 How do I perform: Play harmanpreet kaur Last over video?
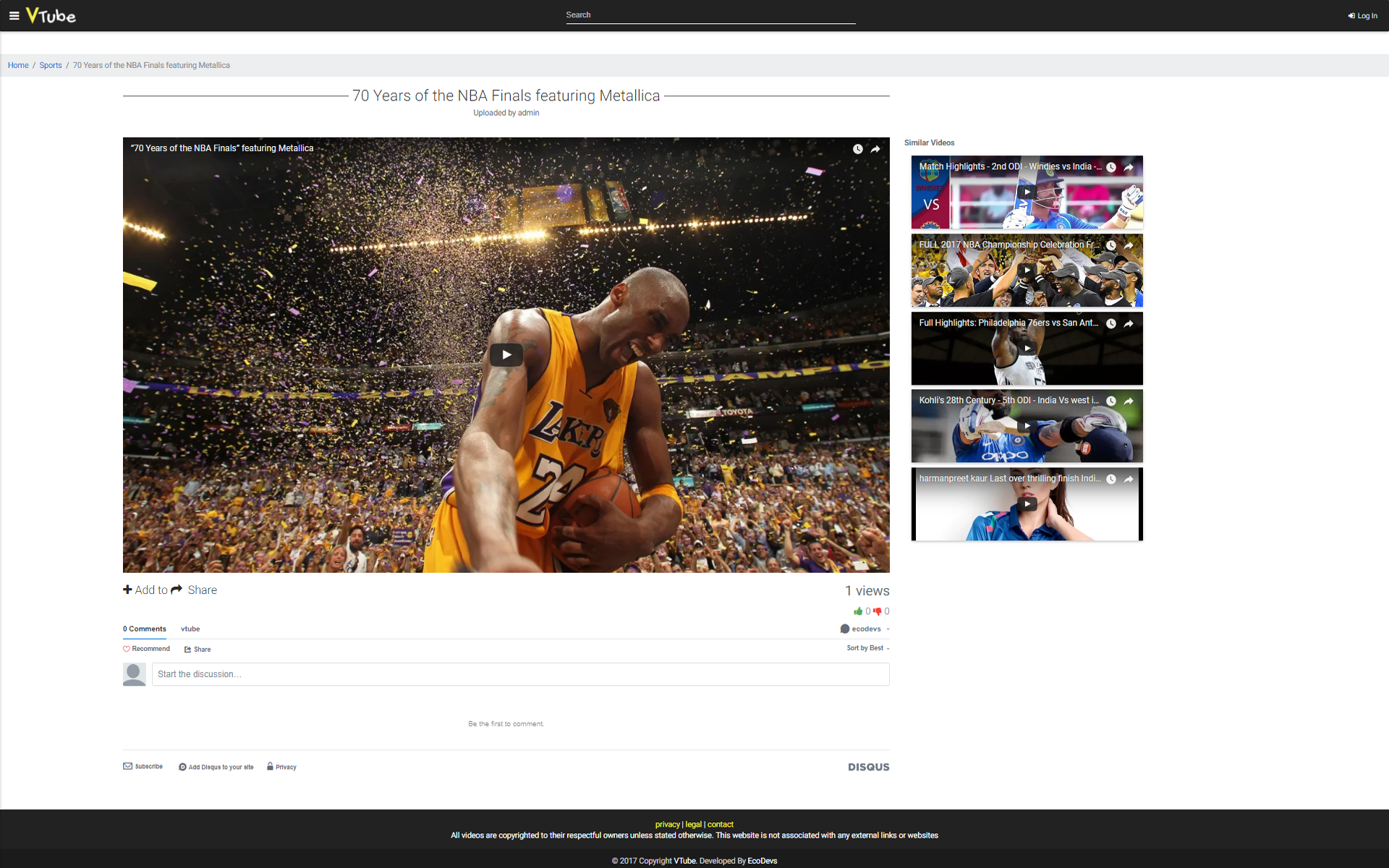click(1027, 504)
